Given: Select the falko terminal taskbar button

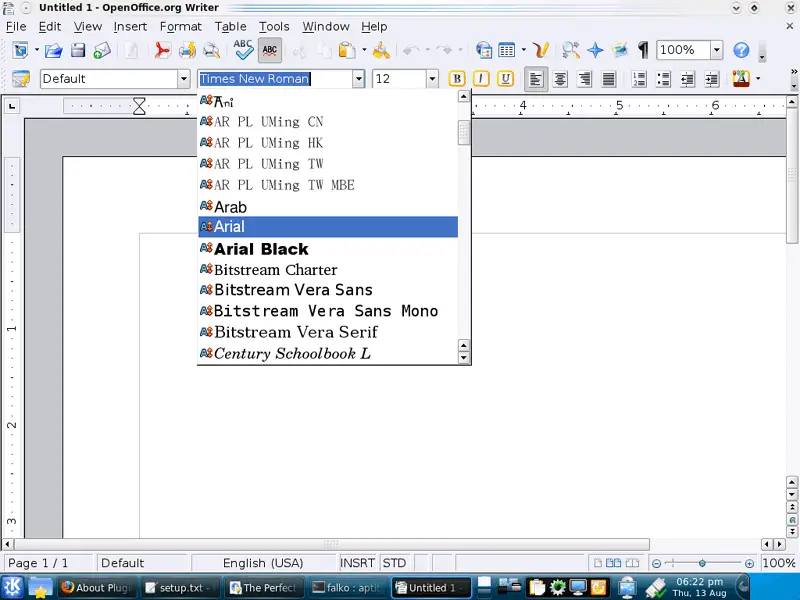Looking at the screenshot, I should 347,588.
